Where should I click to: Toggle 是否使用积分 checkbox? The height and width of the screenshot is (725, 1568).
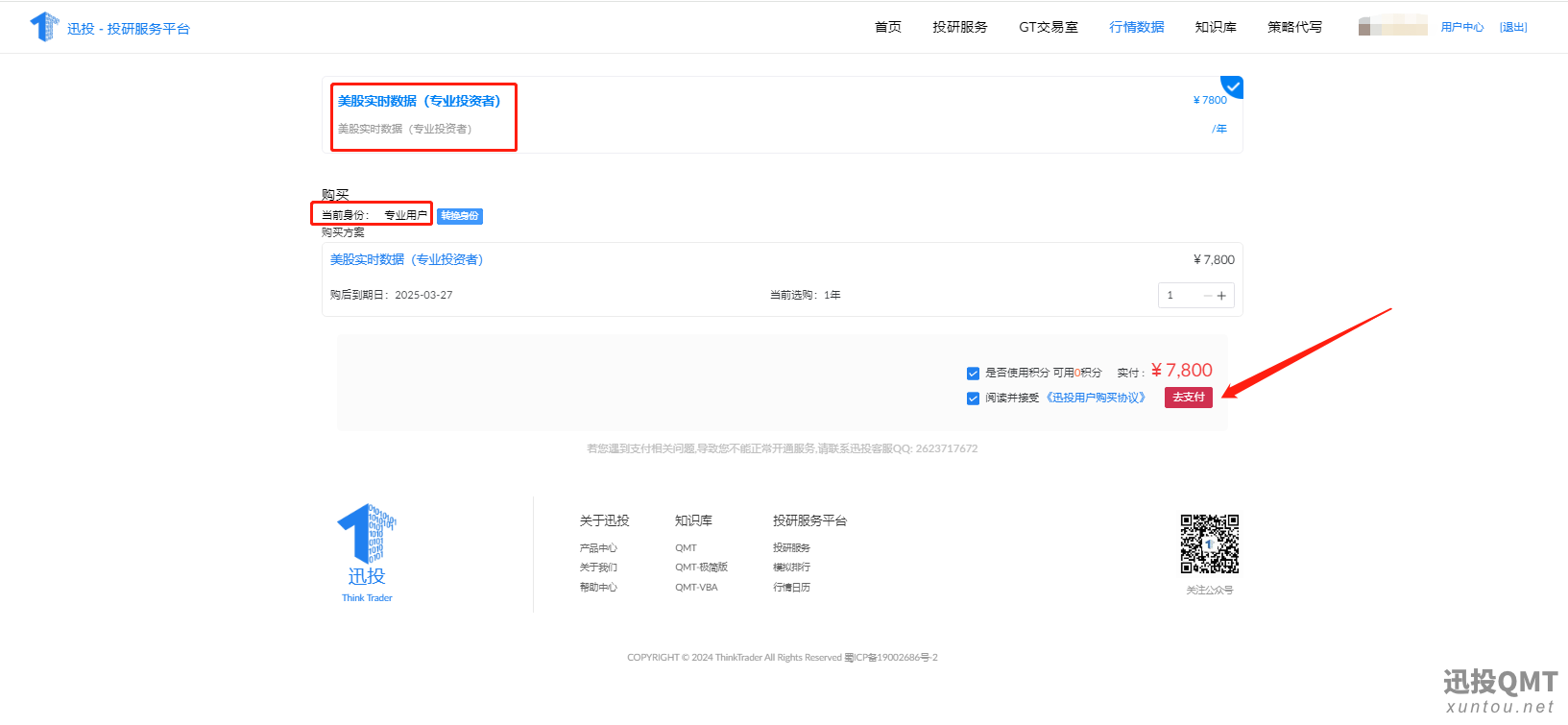tap(973, 374)
